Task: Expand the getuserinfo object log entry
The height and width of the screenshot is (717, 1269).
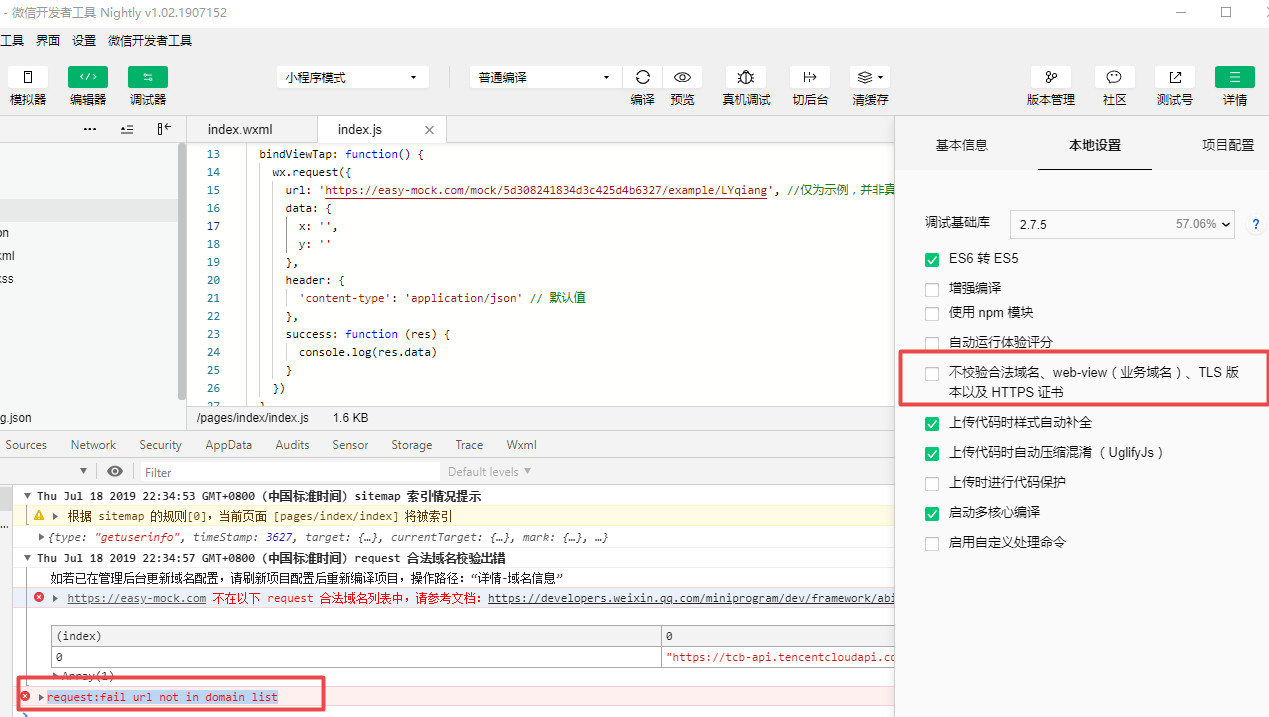Action: pos(42,537)
